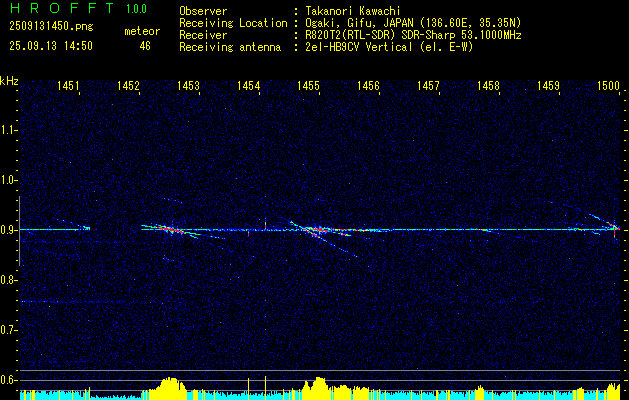This screenshot has width=629, height=400.
Task: Select the filename 2509131450.png
Action: pyautogui.click(x=51, y=26)
